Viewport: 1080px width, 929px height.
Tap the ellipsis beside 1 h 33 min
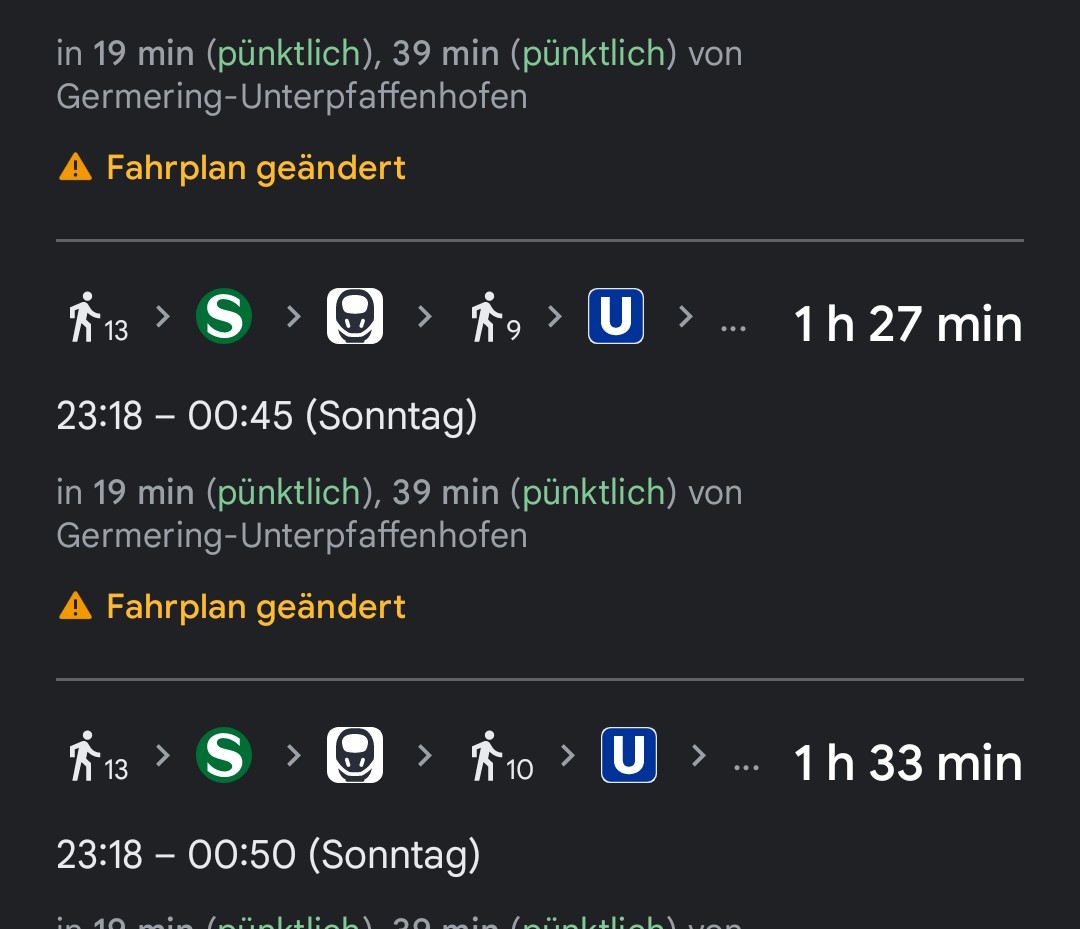(746, 764)
